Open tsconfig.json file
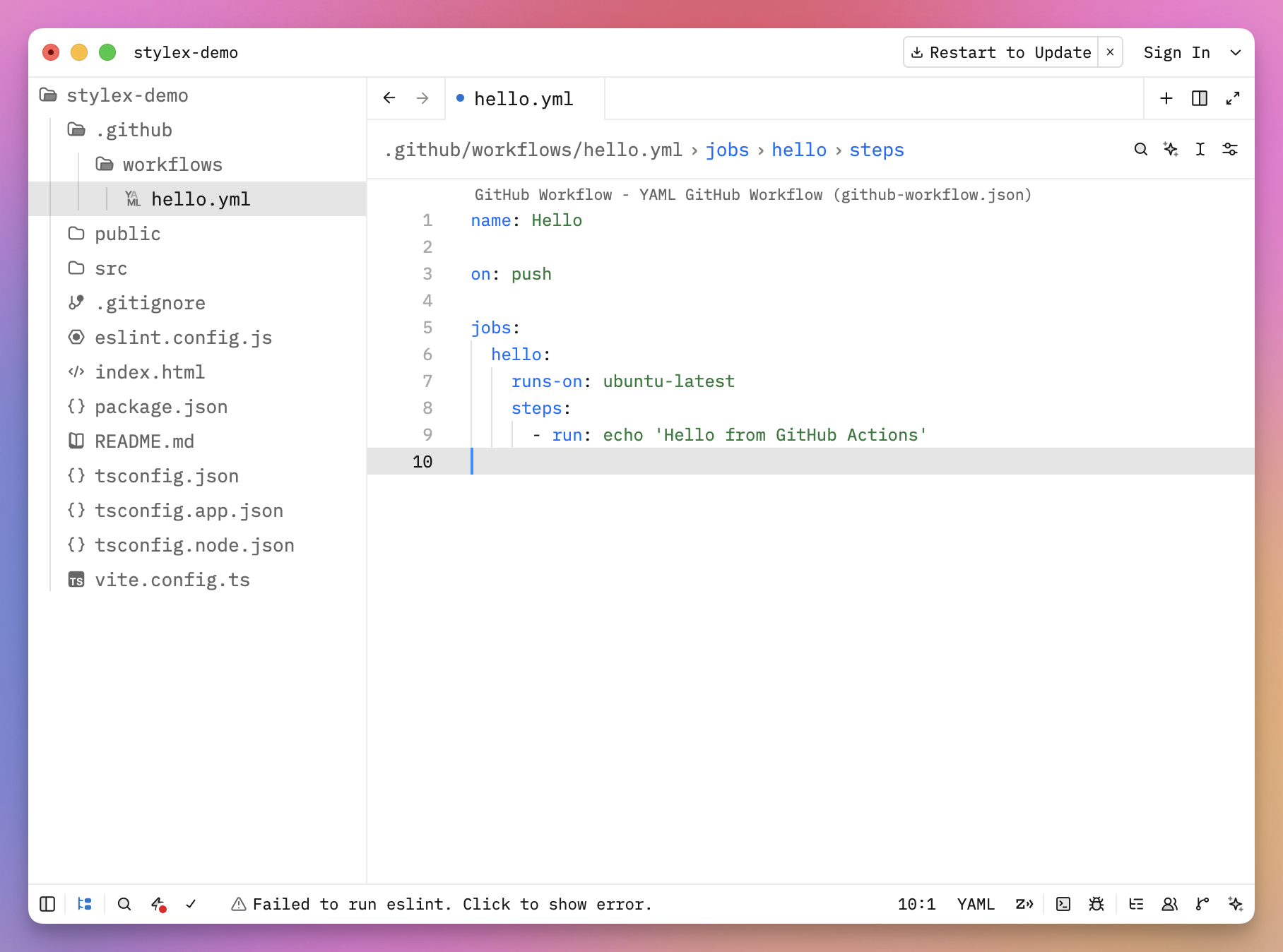The width and height of the screenshot is (1283, 952). pyautogui.click(x=198, y=476)
